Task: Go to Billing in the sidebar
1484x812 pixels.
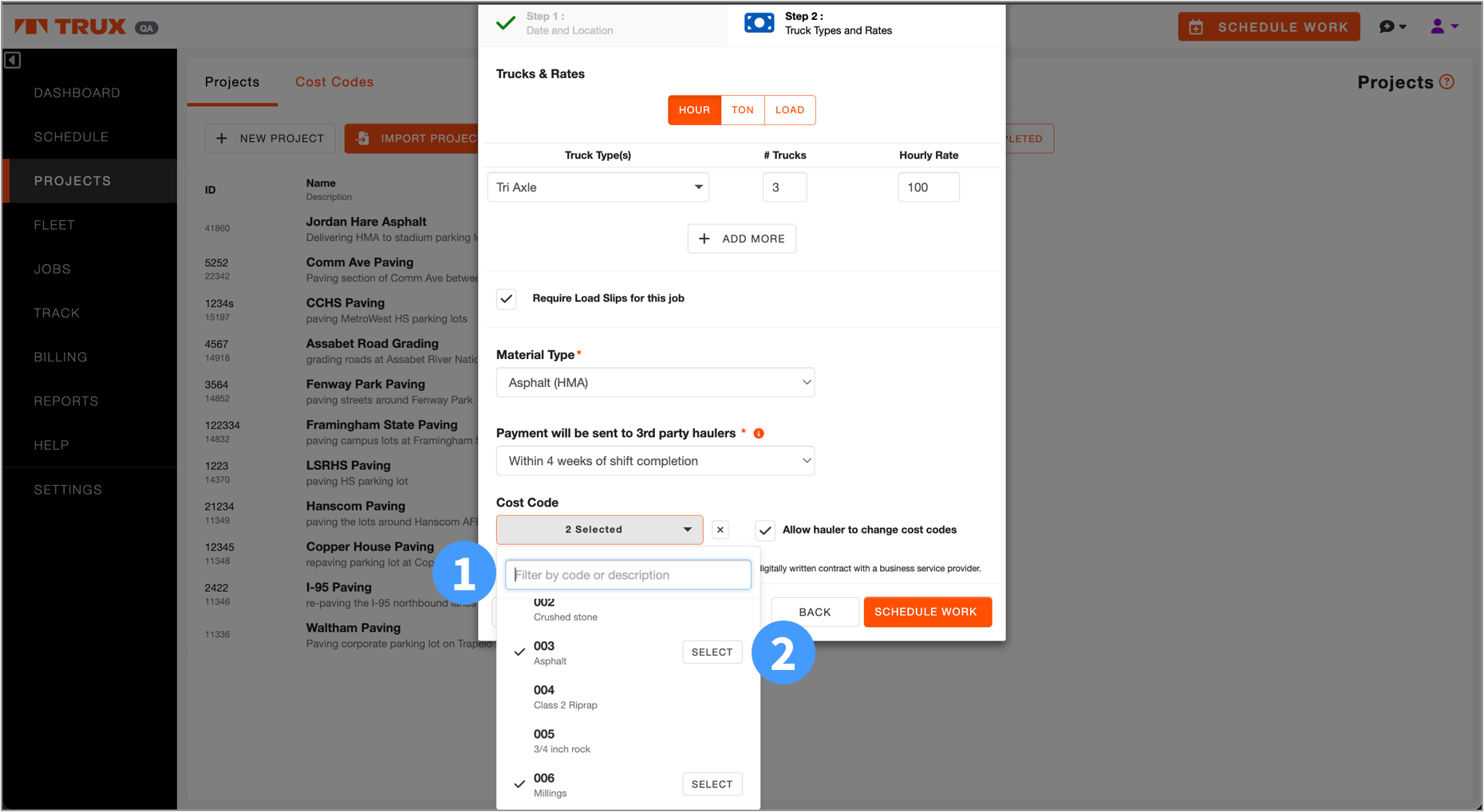Action: (61, 357)
